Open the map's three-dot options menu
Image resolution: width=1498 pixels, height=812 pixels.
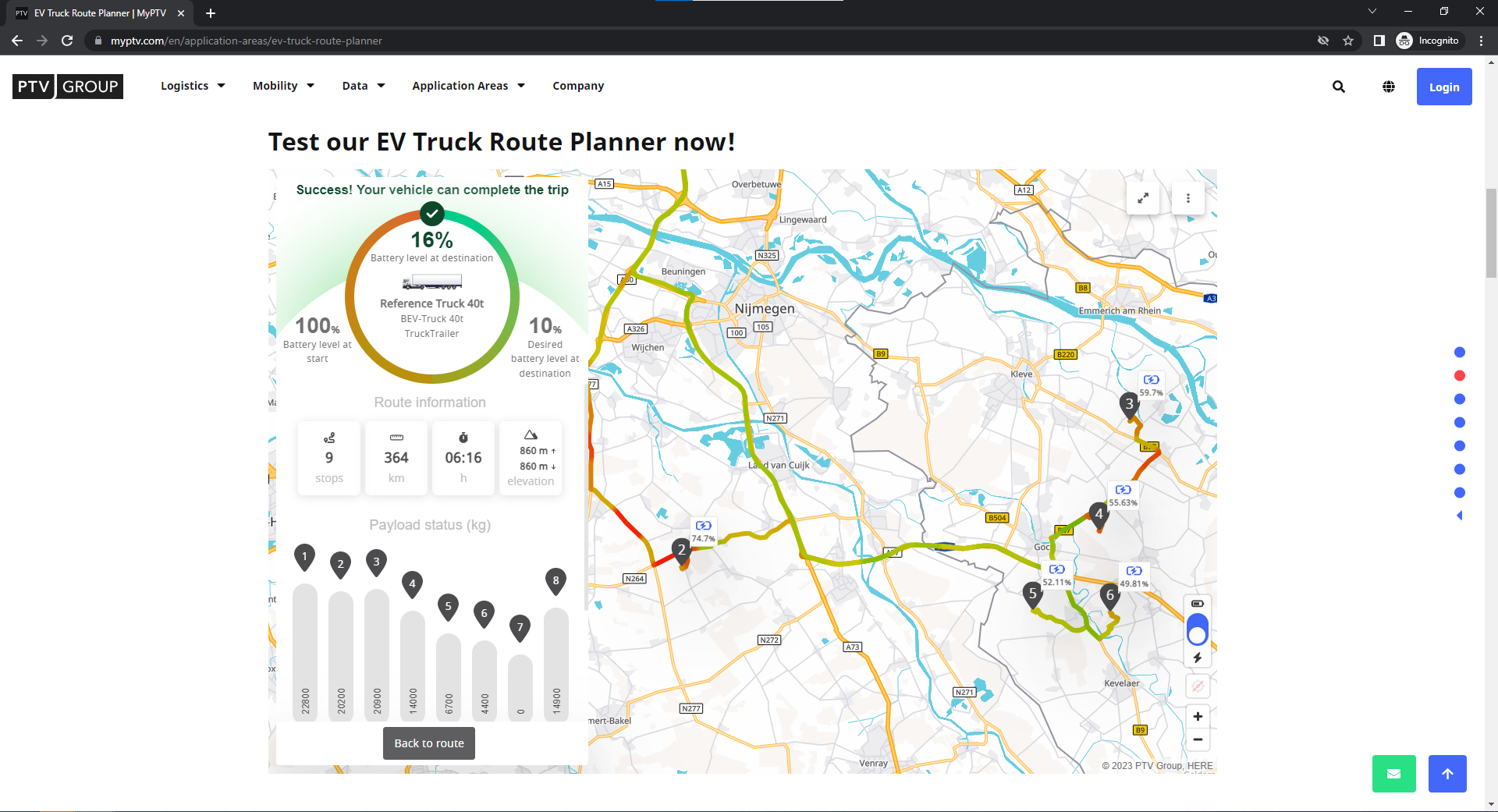pyautogui.click(x=1187, y=198)
